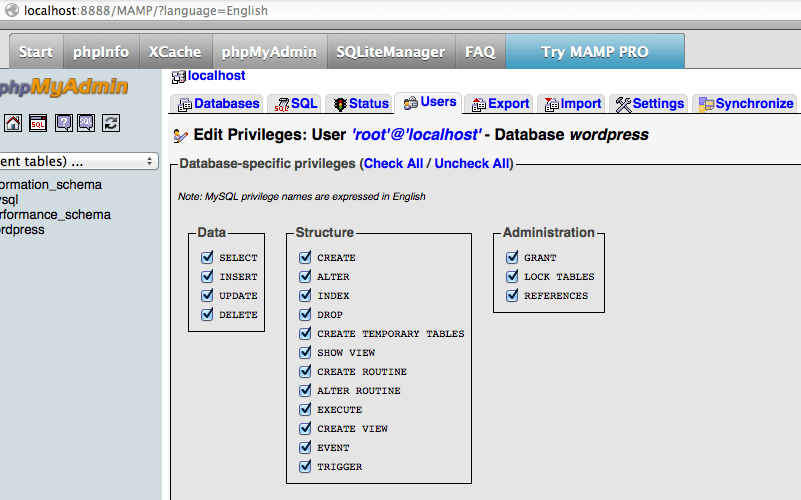The image size is (801, 500).
Task: Click the localhost server link
Action: [216, 76]
